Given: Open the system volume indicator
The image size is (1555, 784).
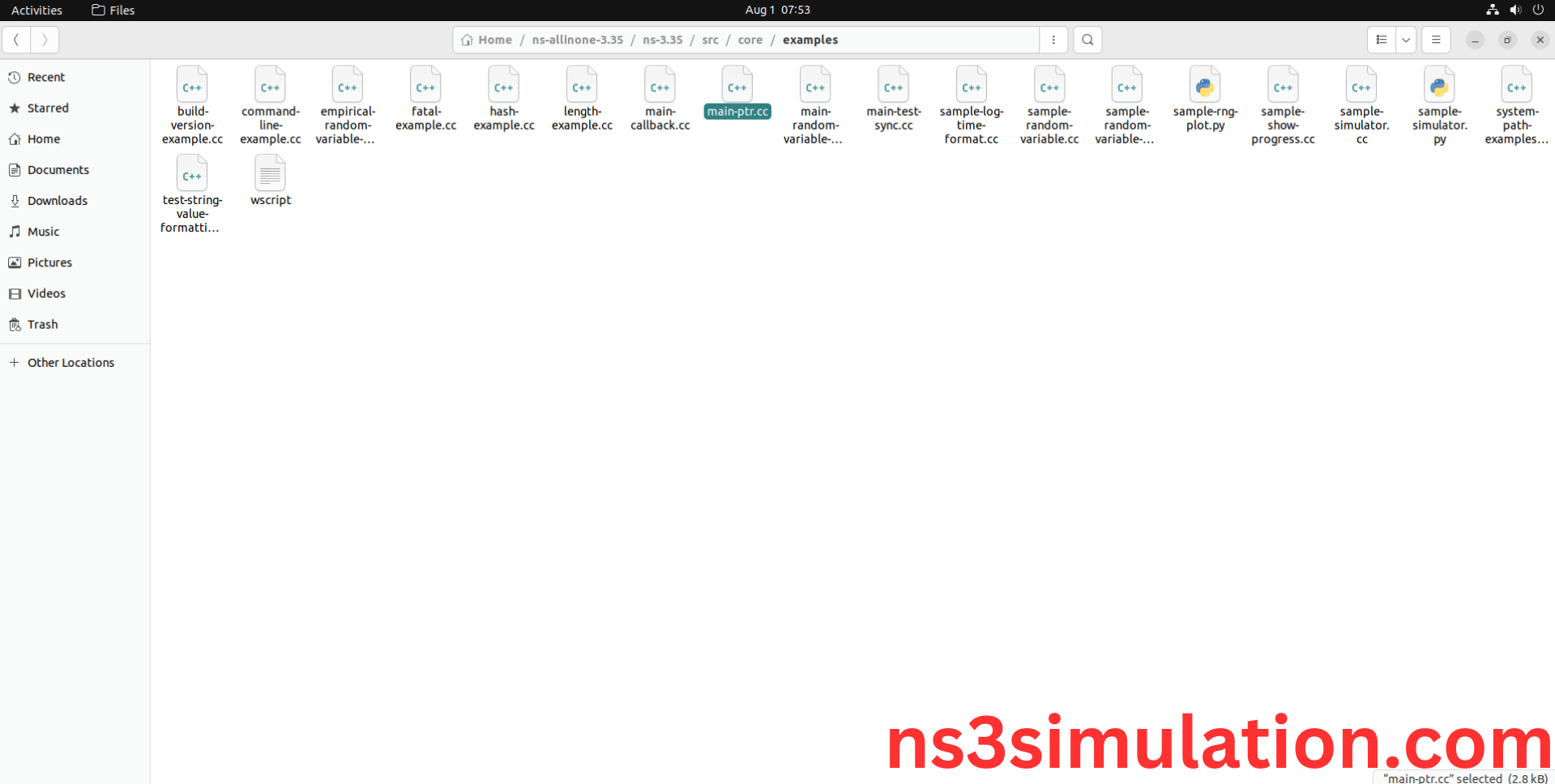Looking at the screenshot, I should tap(1514, 10).
